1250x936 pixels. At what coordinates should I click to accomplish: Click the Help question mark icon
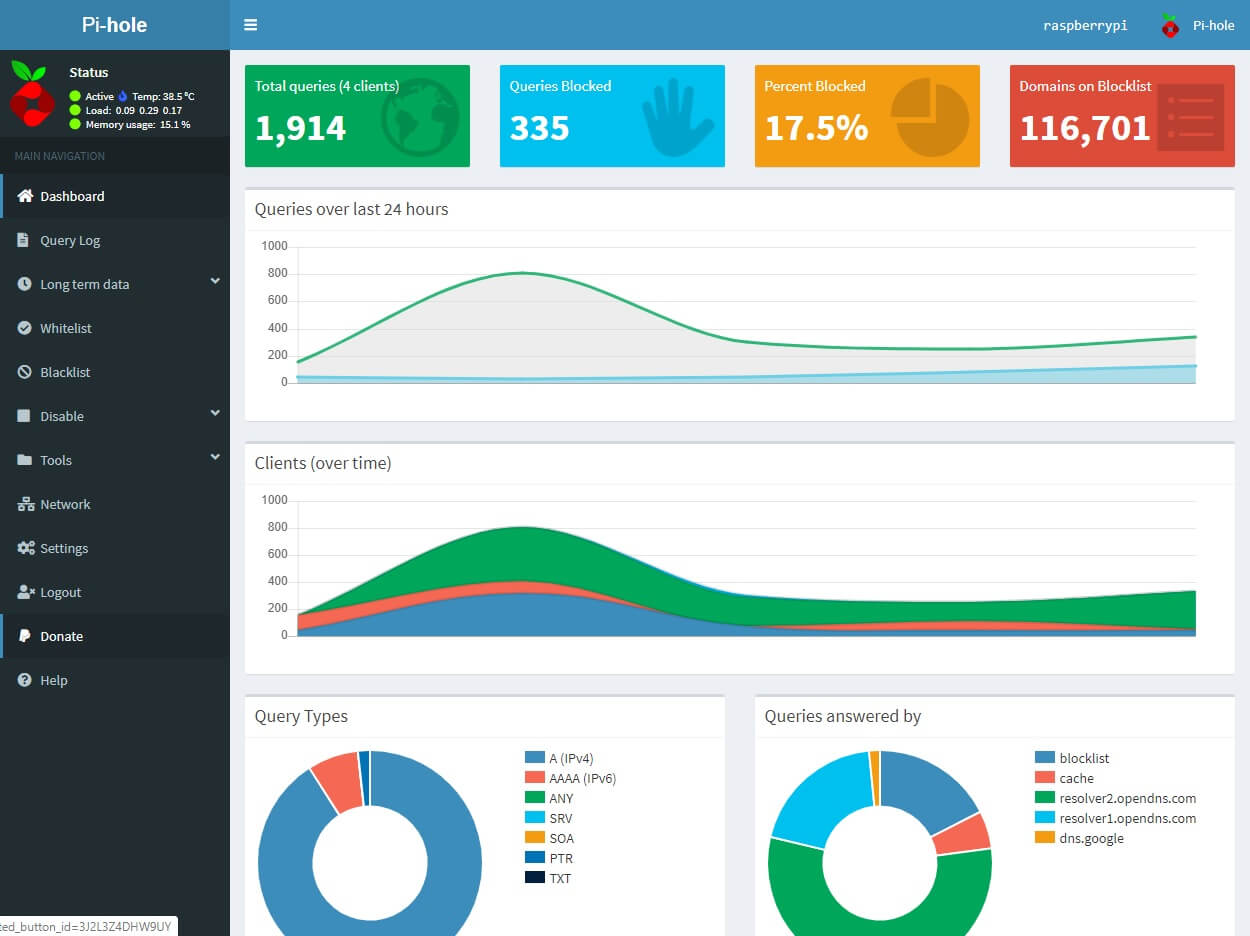click(25, 680)
